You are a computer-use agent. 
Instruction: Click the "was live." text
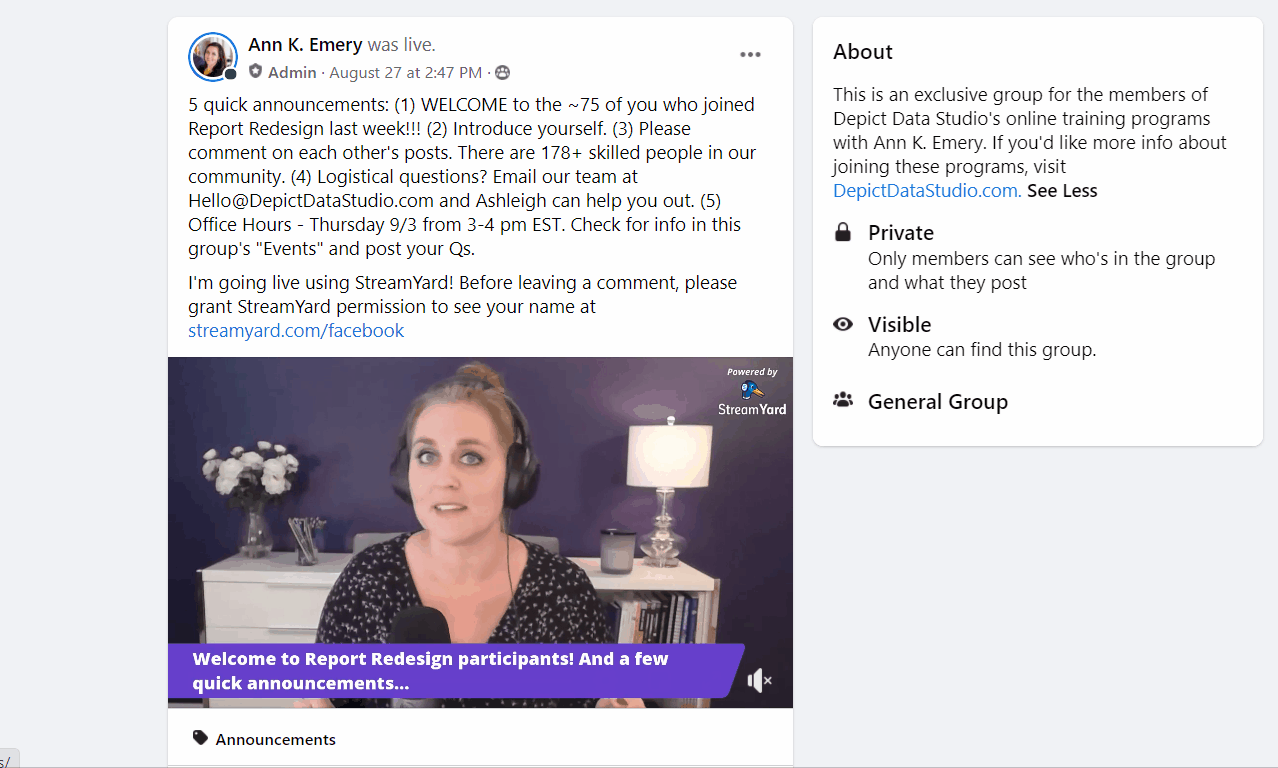401,45
